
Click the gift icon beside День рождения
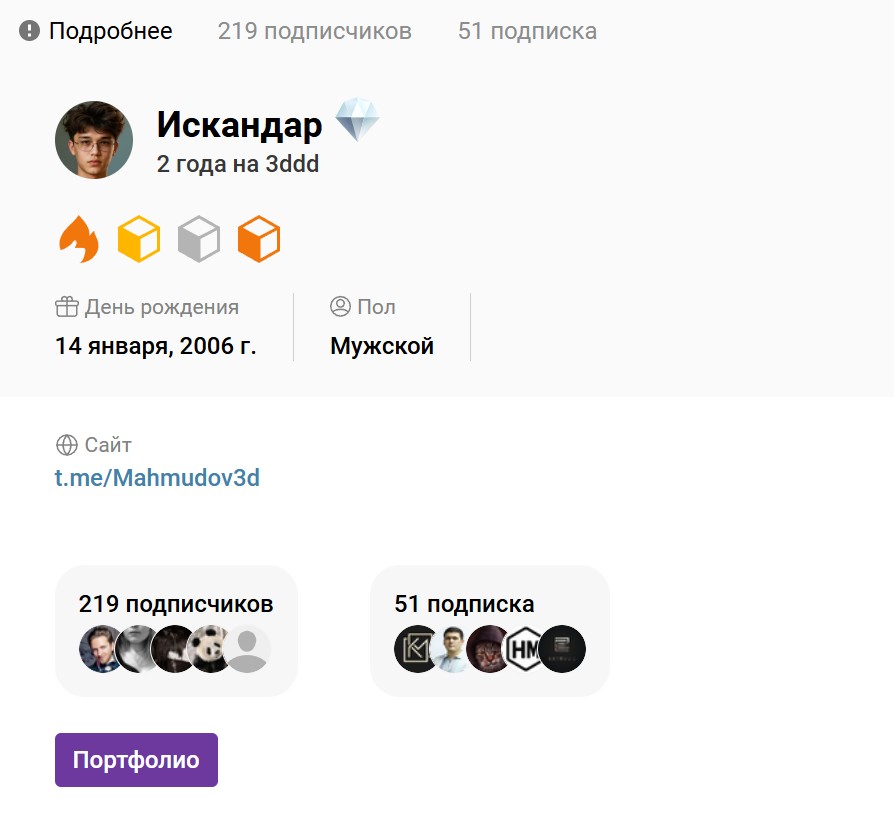[x=66, y=307]
